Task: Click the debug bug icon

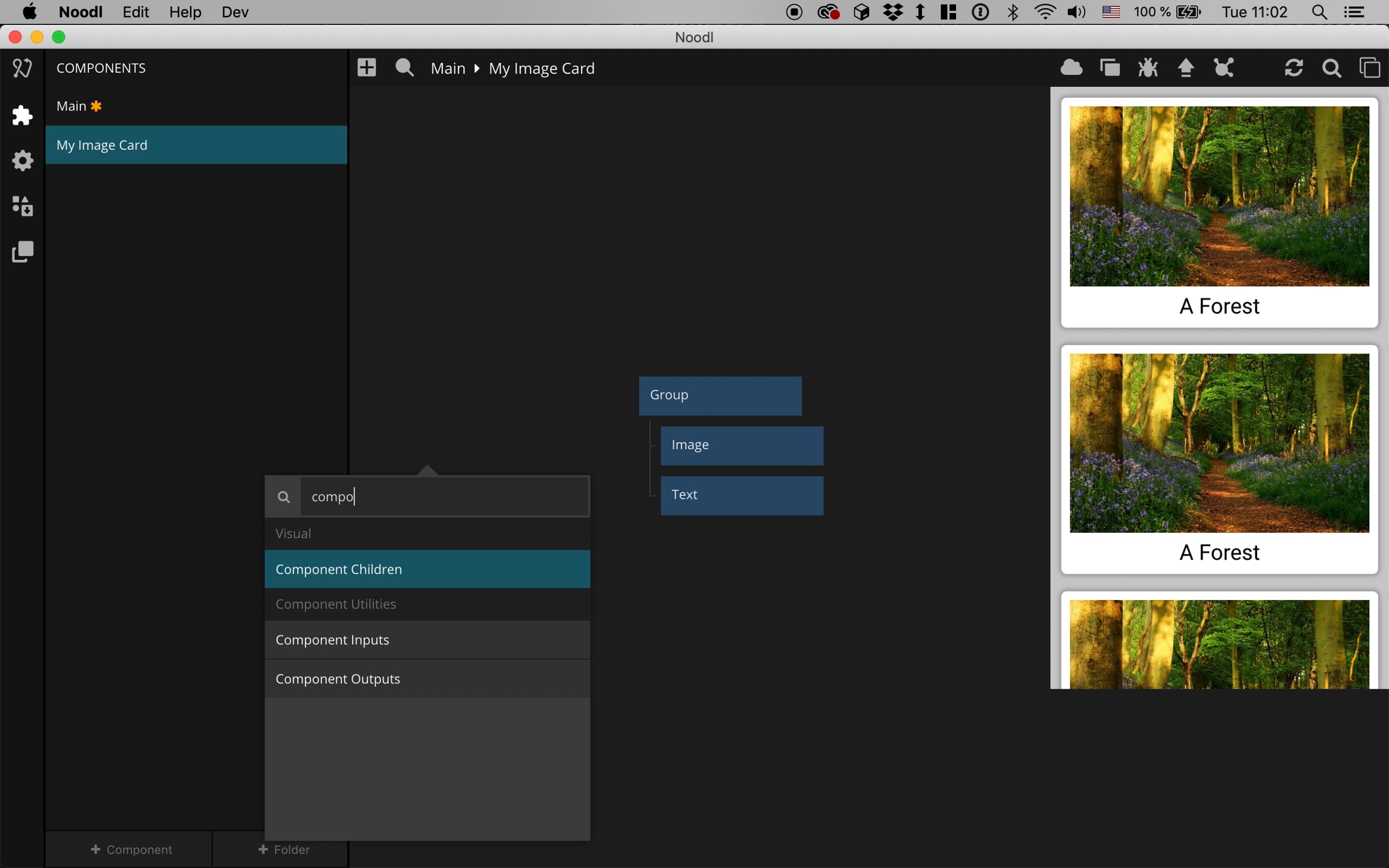Action: coord(1148,68)
